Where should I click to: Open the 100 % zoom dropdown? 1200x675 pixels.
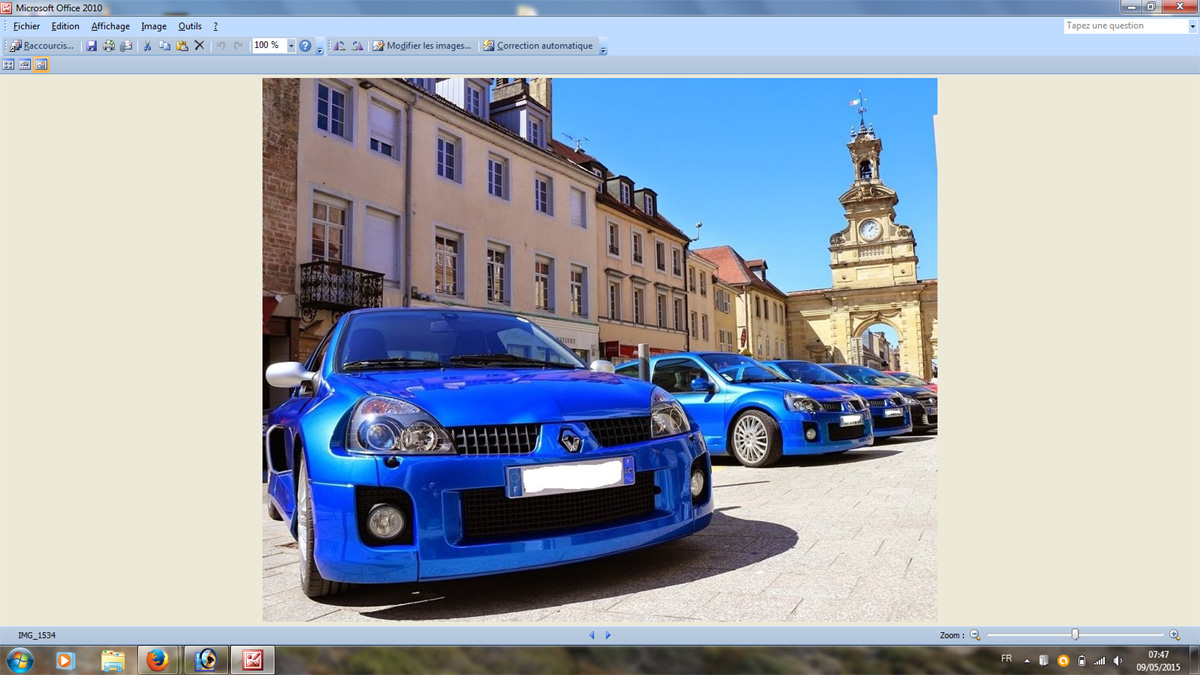[291, 46]
